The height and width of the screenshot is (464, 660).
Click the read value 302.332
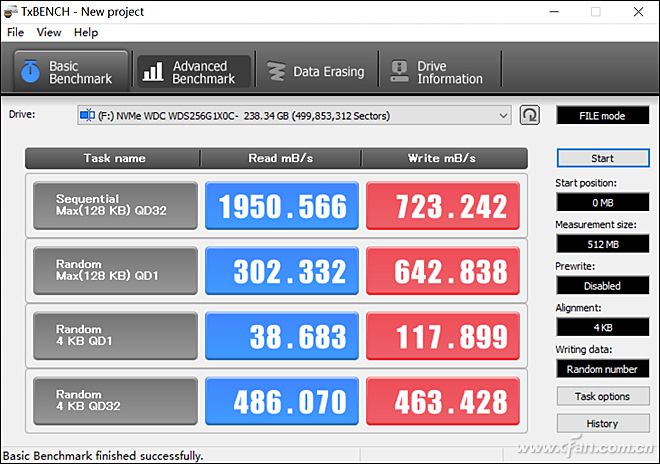282,271
